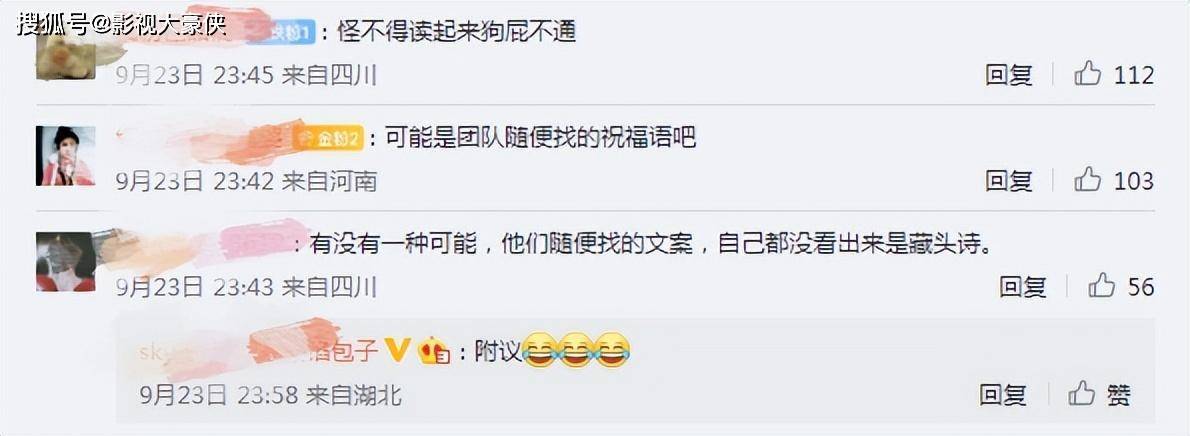The width and height of the screenshot is (1190, 436).
Task: Click the member badge before 附议
Action: 435,351
